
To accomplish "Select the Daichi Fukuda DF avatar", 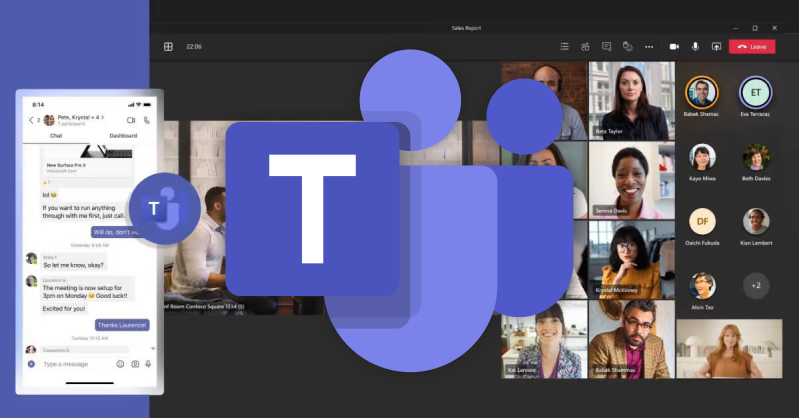I will pyautogui.click(x=702, y=221).
